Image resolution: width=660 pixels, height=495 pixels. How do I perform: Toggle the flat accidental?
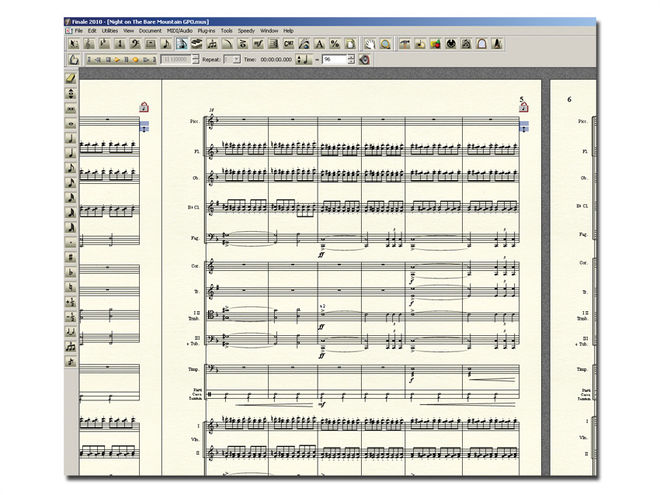[71, 272]
